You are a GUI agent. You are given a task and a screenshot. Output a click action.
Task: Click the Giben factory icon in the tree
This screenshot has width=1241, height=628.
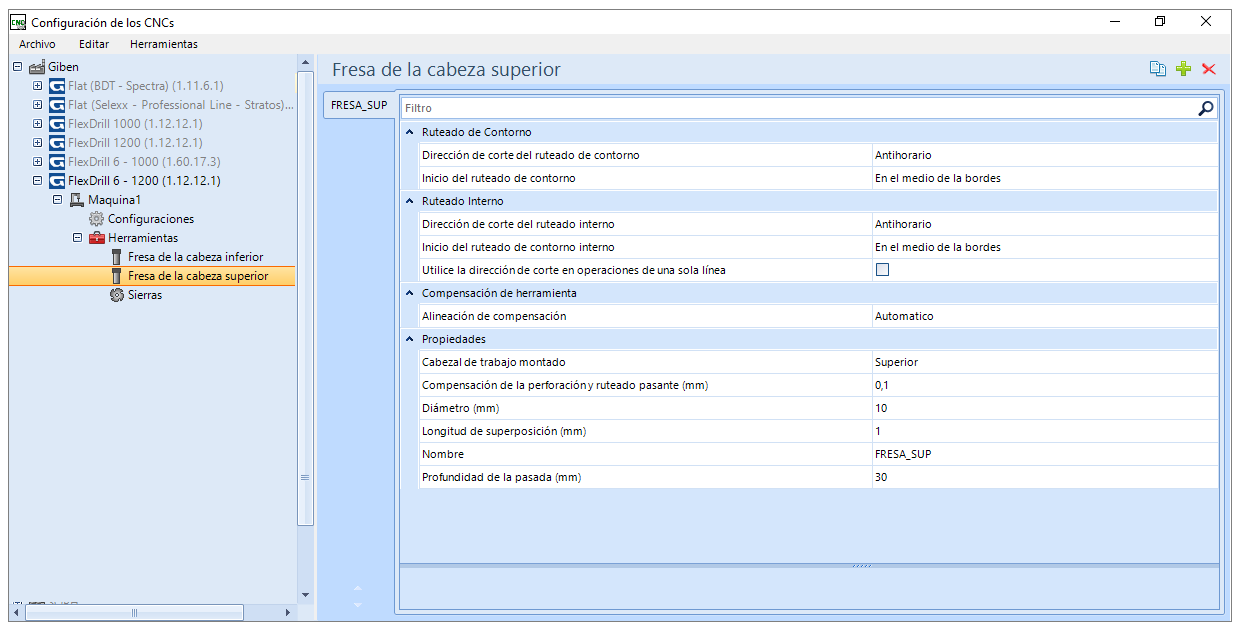point(38,67)
